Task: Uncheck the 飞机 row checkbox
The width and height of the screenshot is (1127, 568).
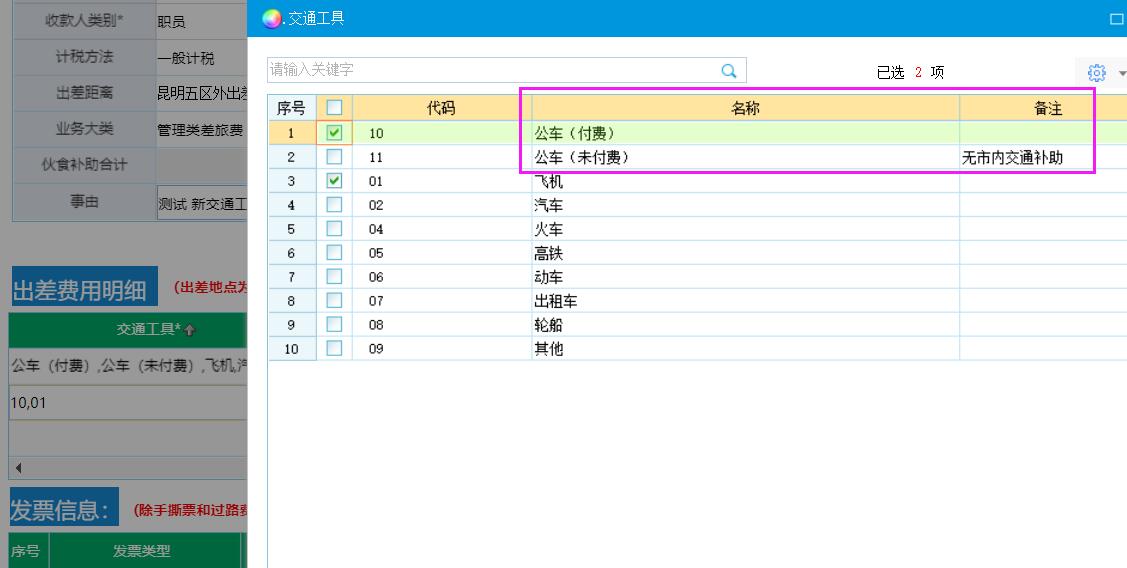Action: click(334, 181)
